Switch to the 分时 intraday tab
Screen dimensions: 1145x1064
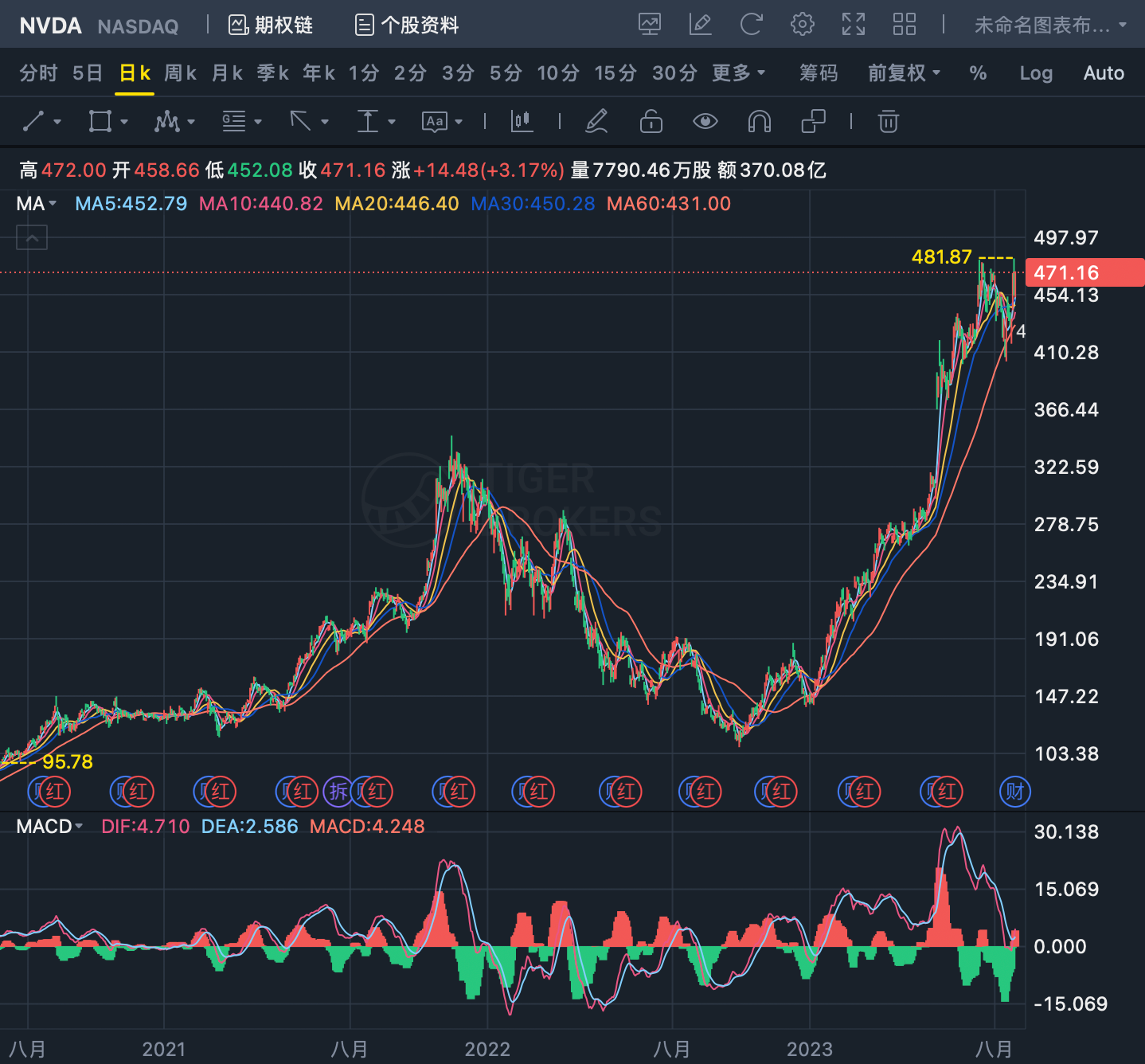38,73
